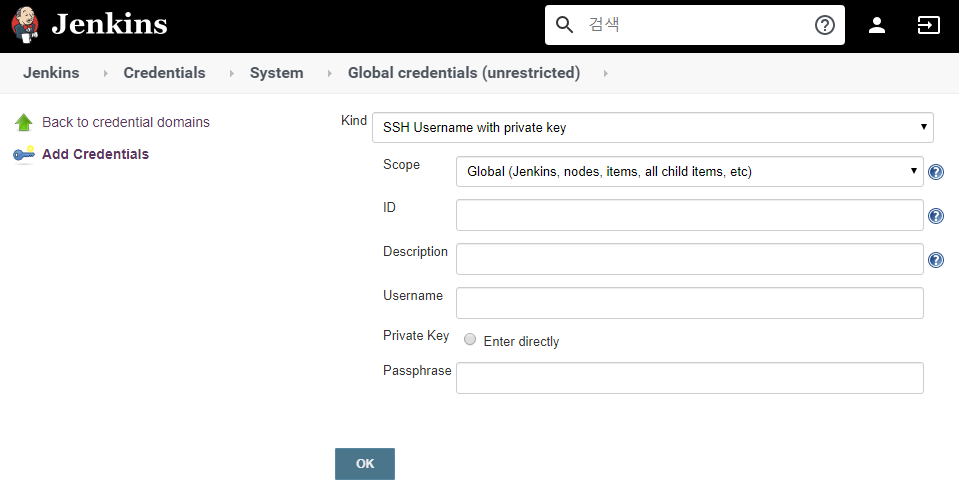Open Add Credentials sidebar link
Image resolution: width=959 pixels, height=490 pixels.
pyautogui.click(x=95, y=154)
